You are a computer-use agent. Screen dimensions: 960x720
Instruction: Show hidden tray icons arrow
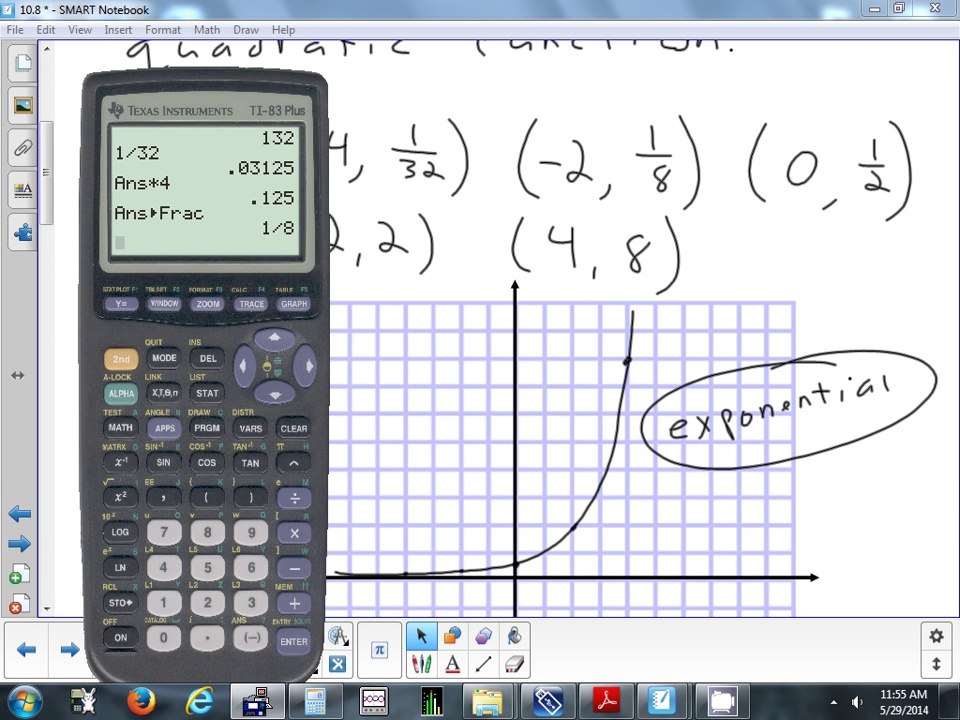point(834,702)
